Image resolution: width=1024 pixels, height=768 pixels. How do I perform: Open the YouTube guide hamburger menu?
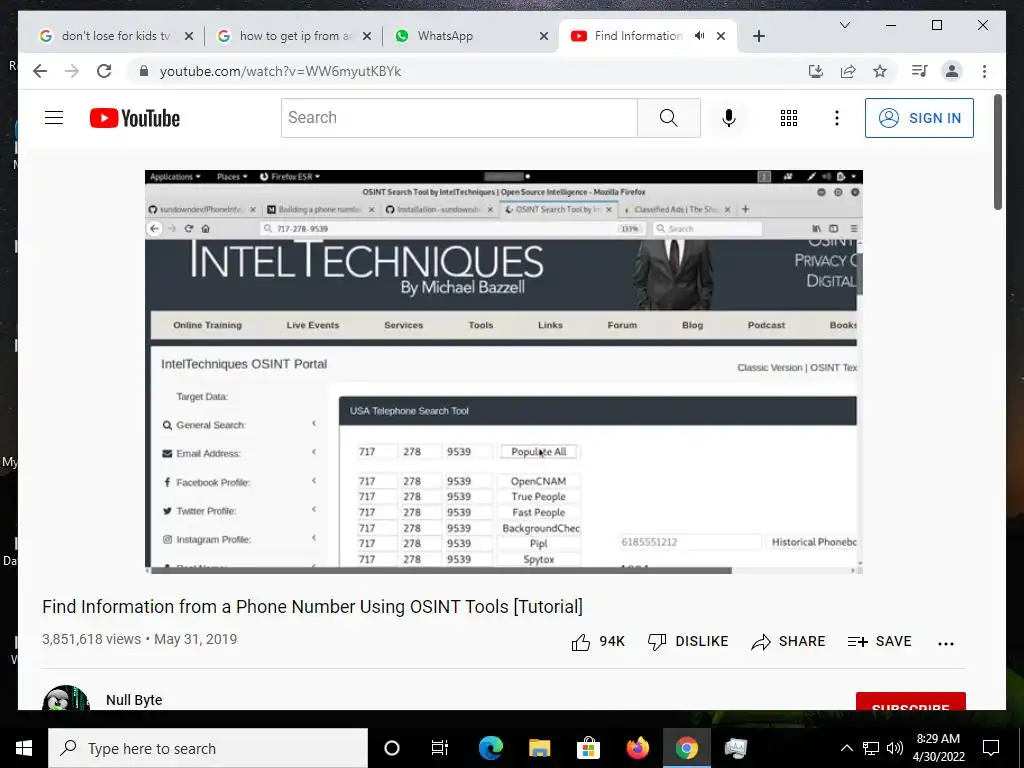(54, 118)
